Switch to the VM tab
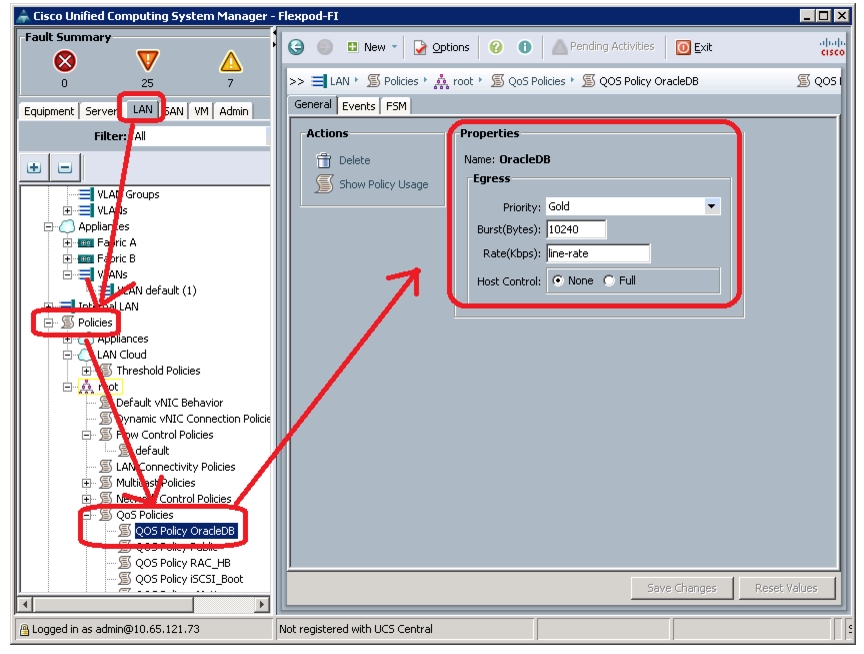Image resolution: width=864 pixels, height=654 pixels. point(201,111)
